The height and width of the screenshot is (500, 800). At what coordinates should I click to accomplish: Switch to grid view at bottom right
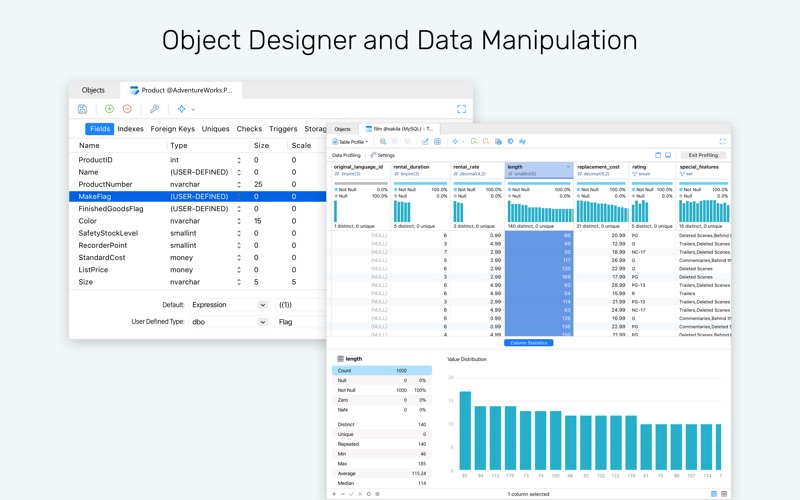(x=714, y=494)
